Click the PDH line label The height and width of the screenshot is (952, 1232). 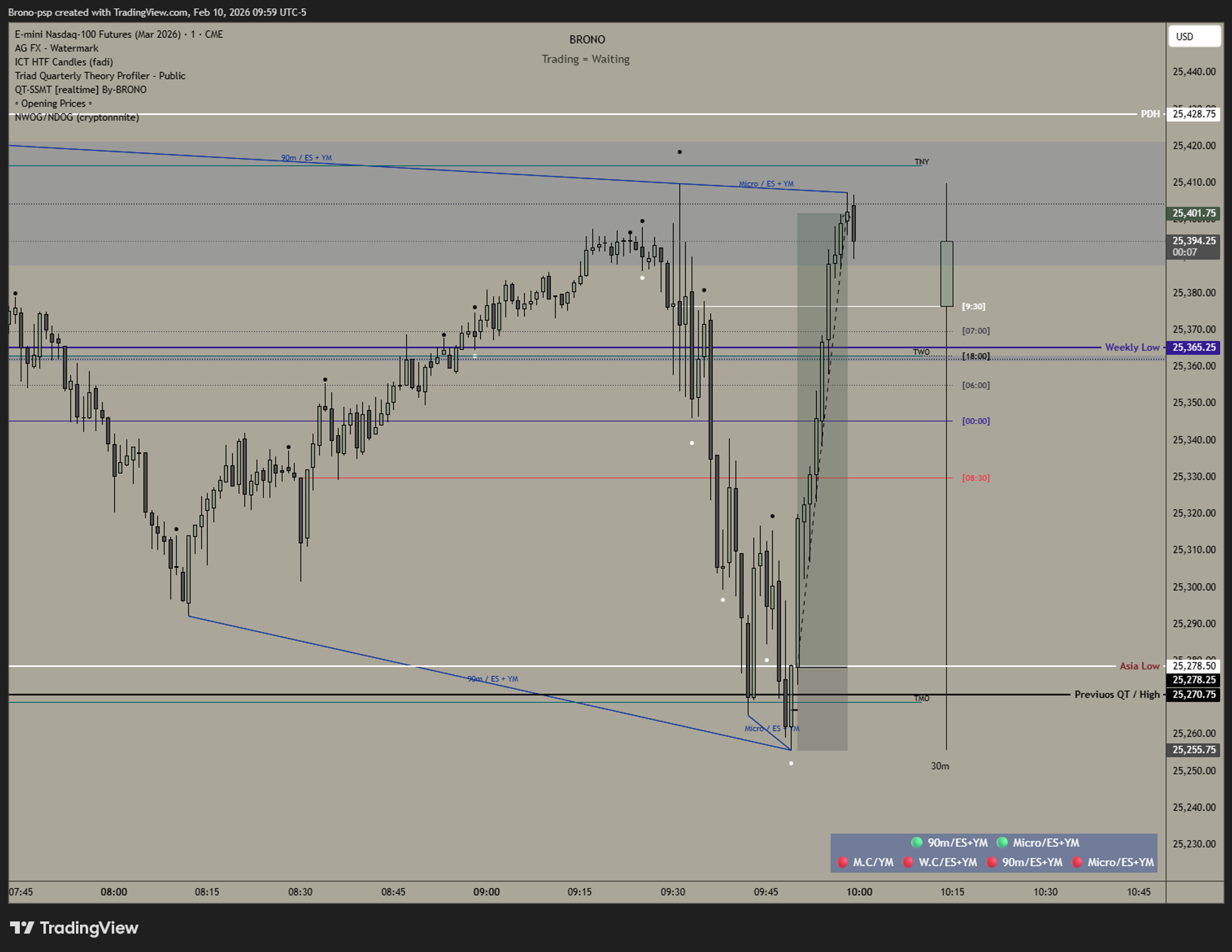pos(1150,114)
